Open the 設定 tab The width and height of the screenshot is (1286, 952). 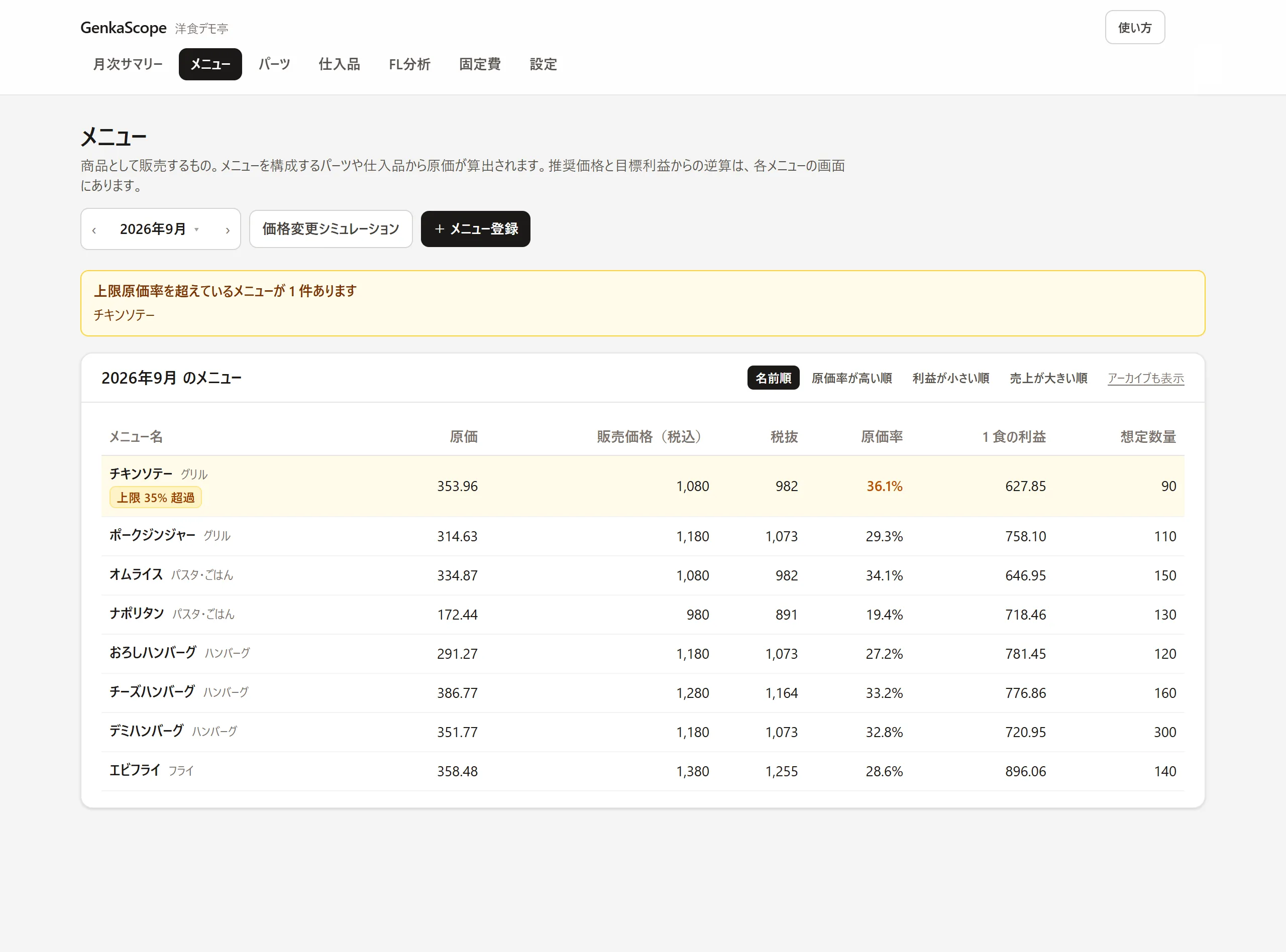pos(543,64)
